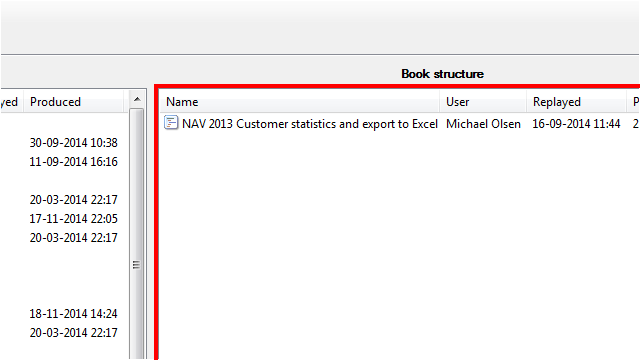This screenshot has width=640, height=360.
Task: Select the row produced 30-09-2014 10:38
Action: point(73,143)
